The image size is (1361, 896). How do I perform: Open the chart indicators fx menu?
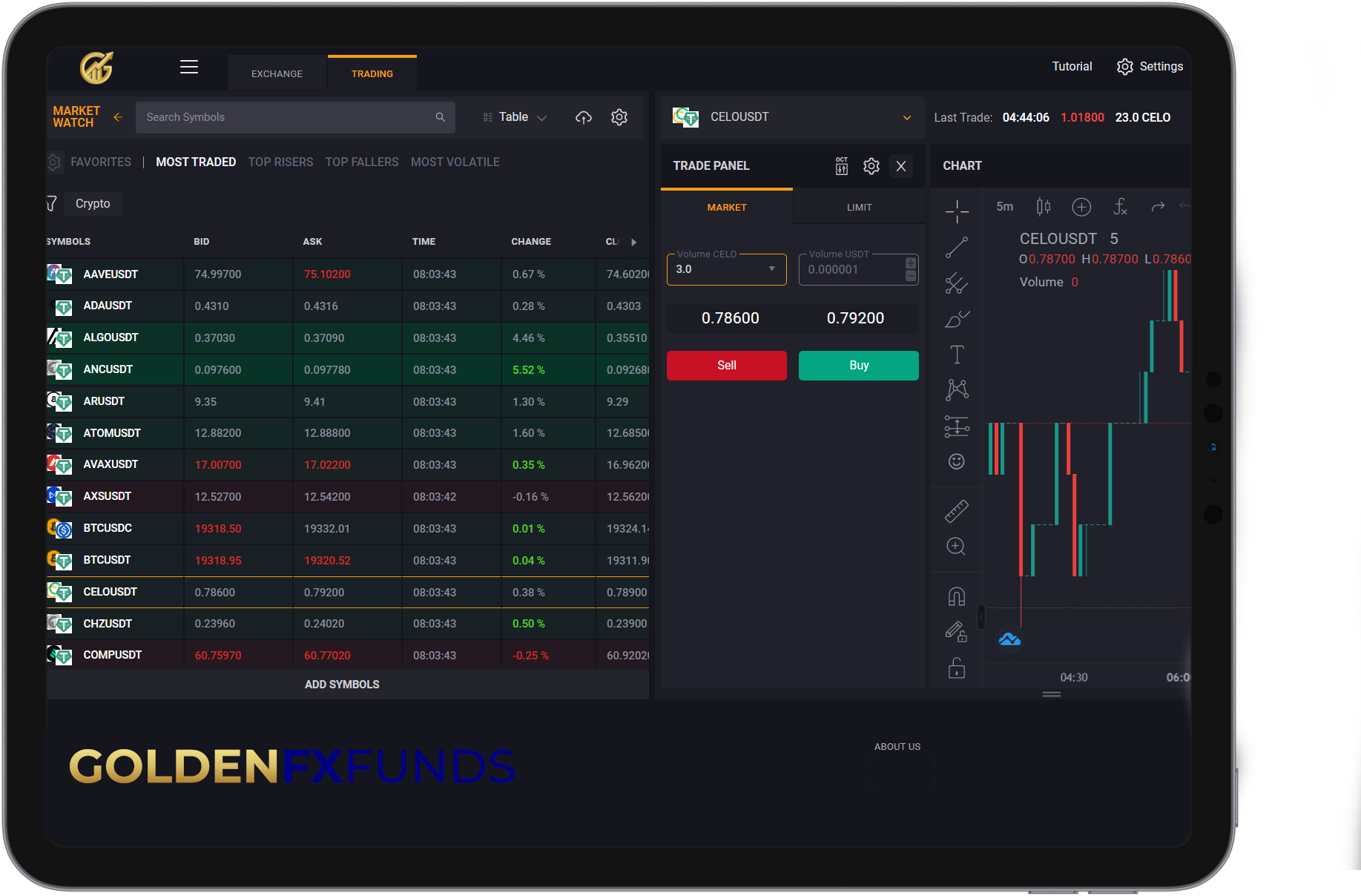(1120, 207)
